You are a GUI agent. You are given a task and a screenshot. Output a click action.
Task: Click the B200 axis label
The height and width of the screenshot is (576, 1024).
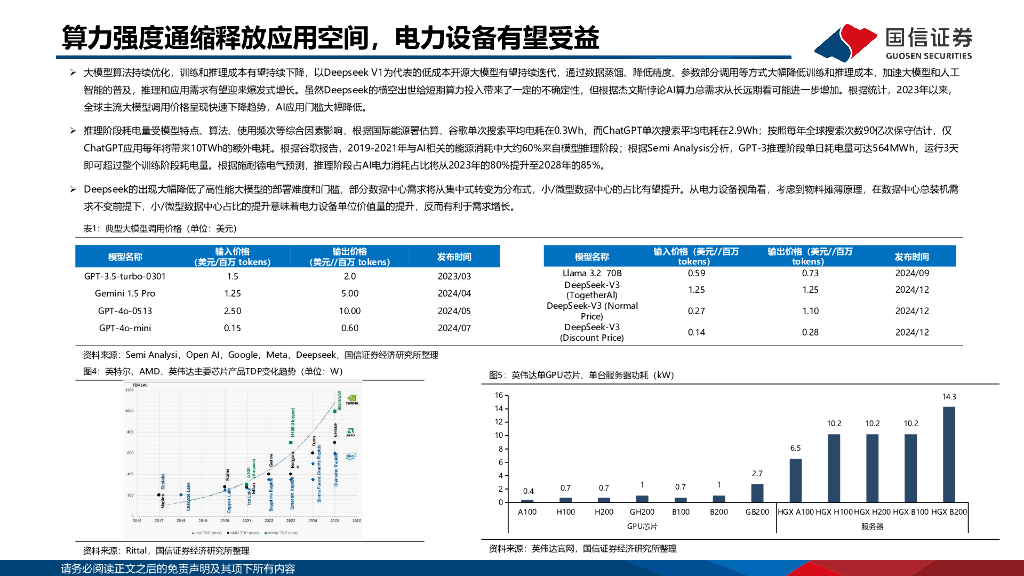click(718, 512)
